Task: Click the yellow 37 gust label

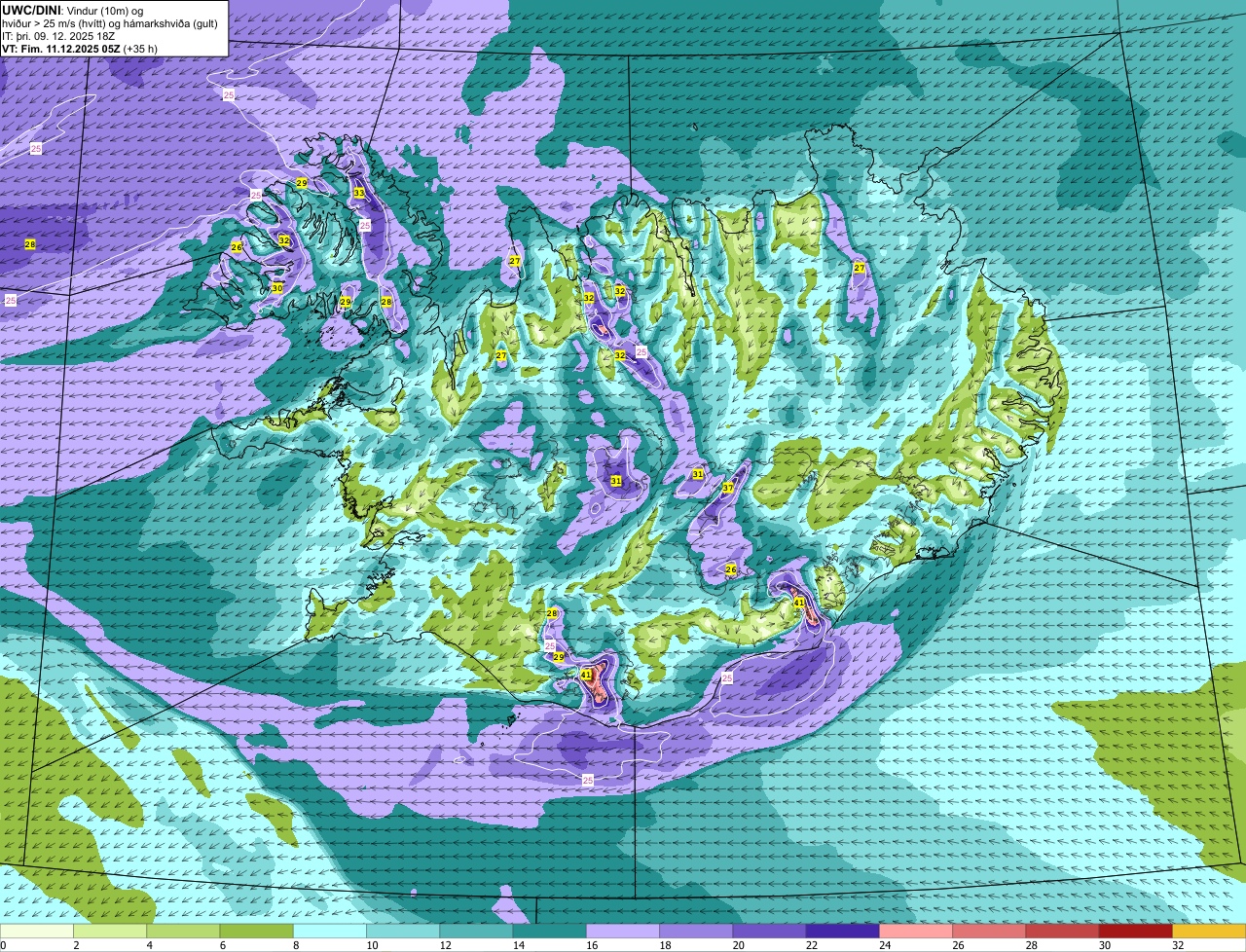Action: [x=728, y=488]
